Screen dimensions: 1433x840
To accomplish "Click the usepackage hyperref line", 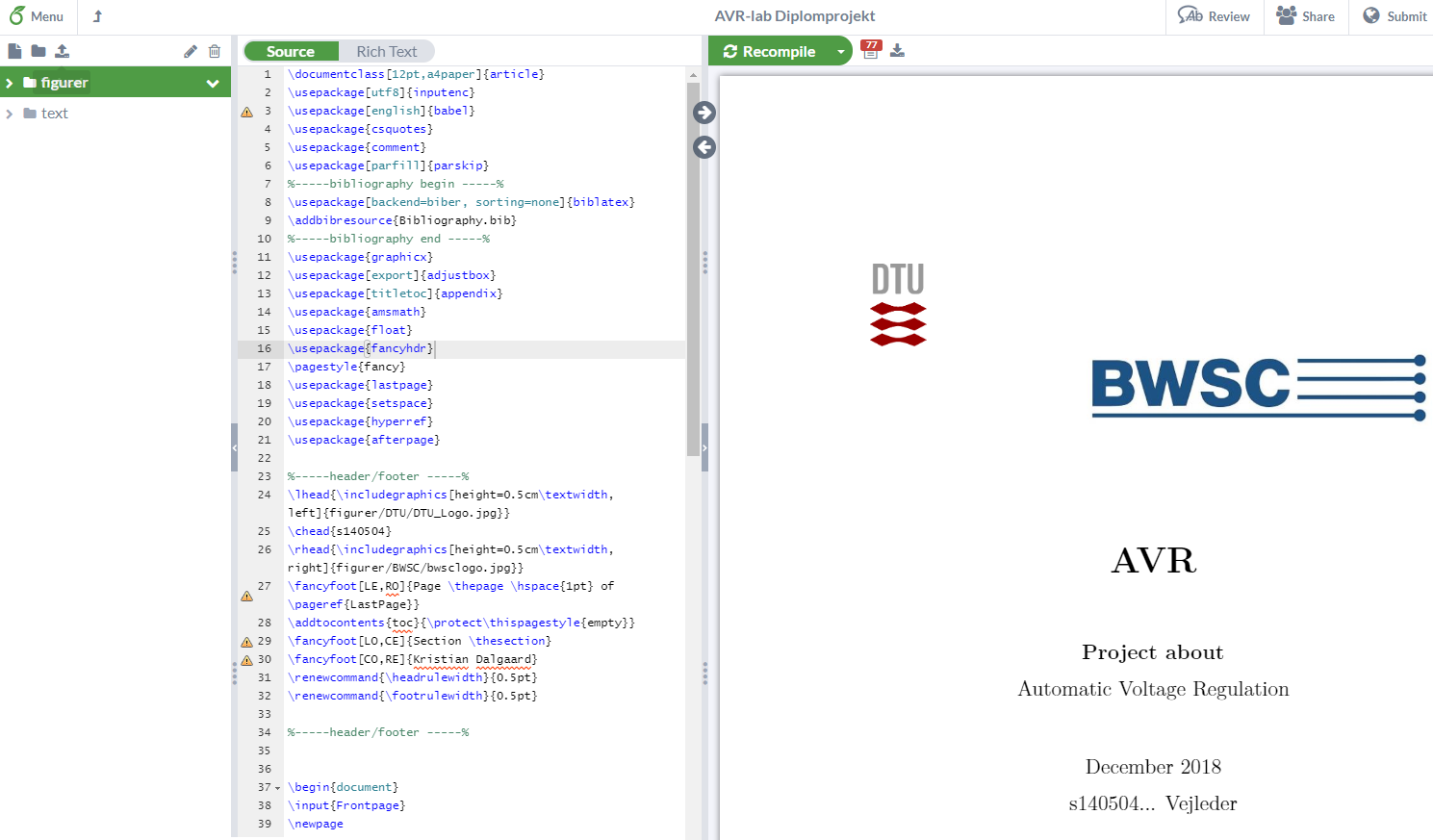I will click(361, 421).
